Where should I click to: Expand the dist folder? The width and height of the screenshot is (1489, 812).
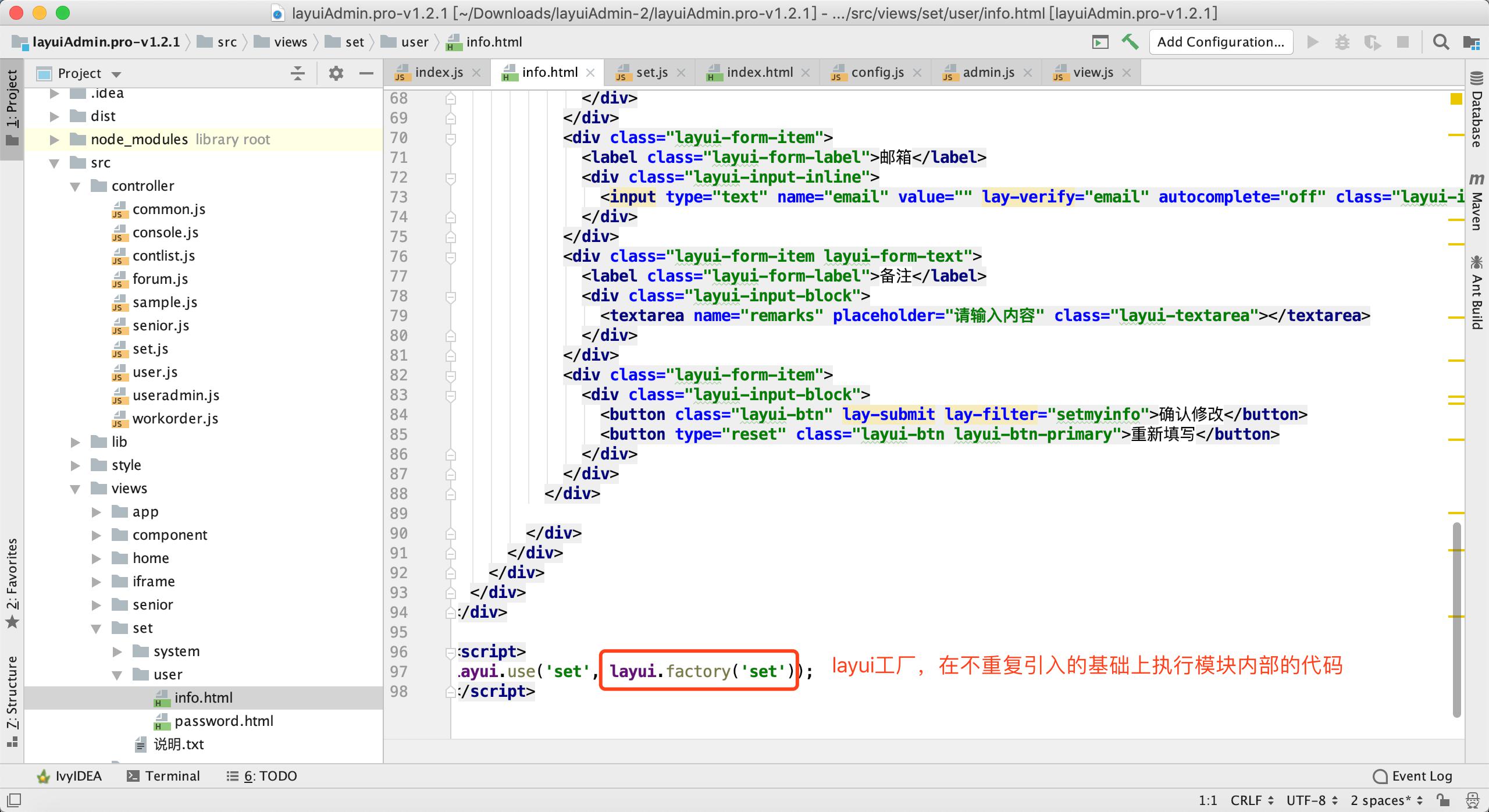coord(54,116)
